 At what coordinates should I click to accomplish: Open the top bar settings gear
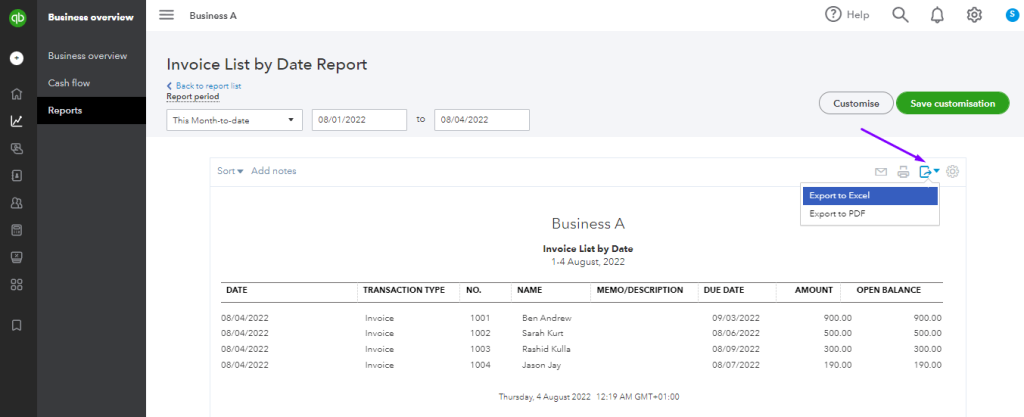point(974,15)
